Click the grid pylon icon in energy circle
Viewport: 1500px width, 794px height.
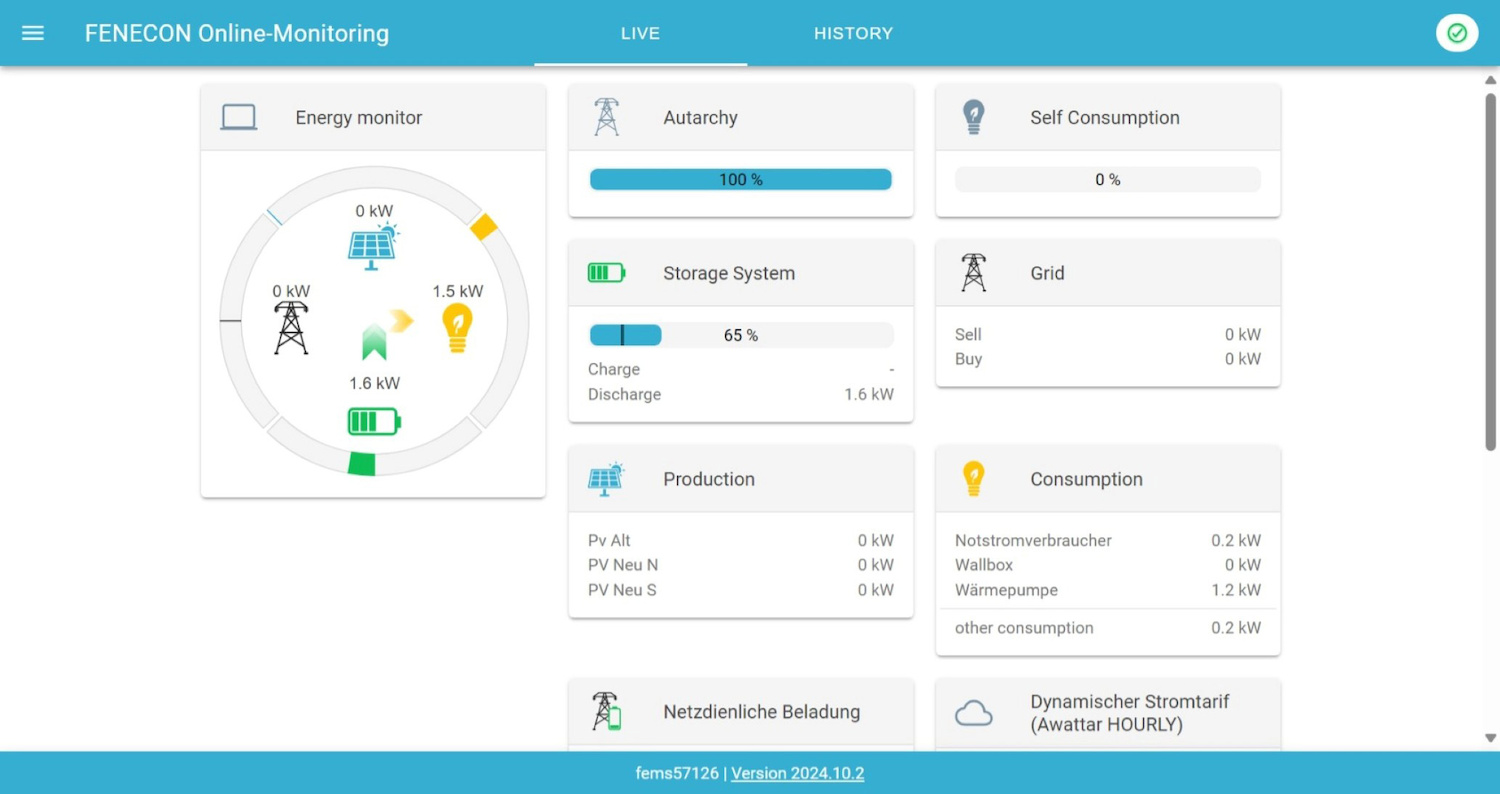click(x=291, y=327)
